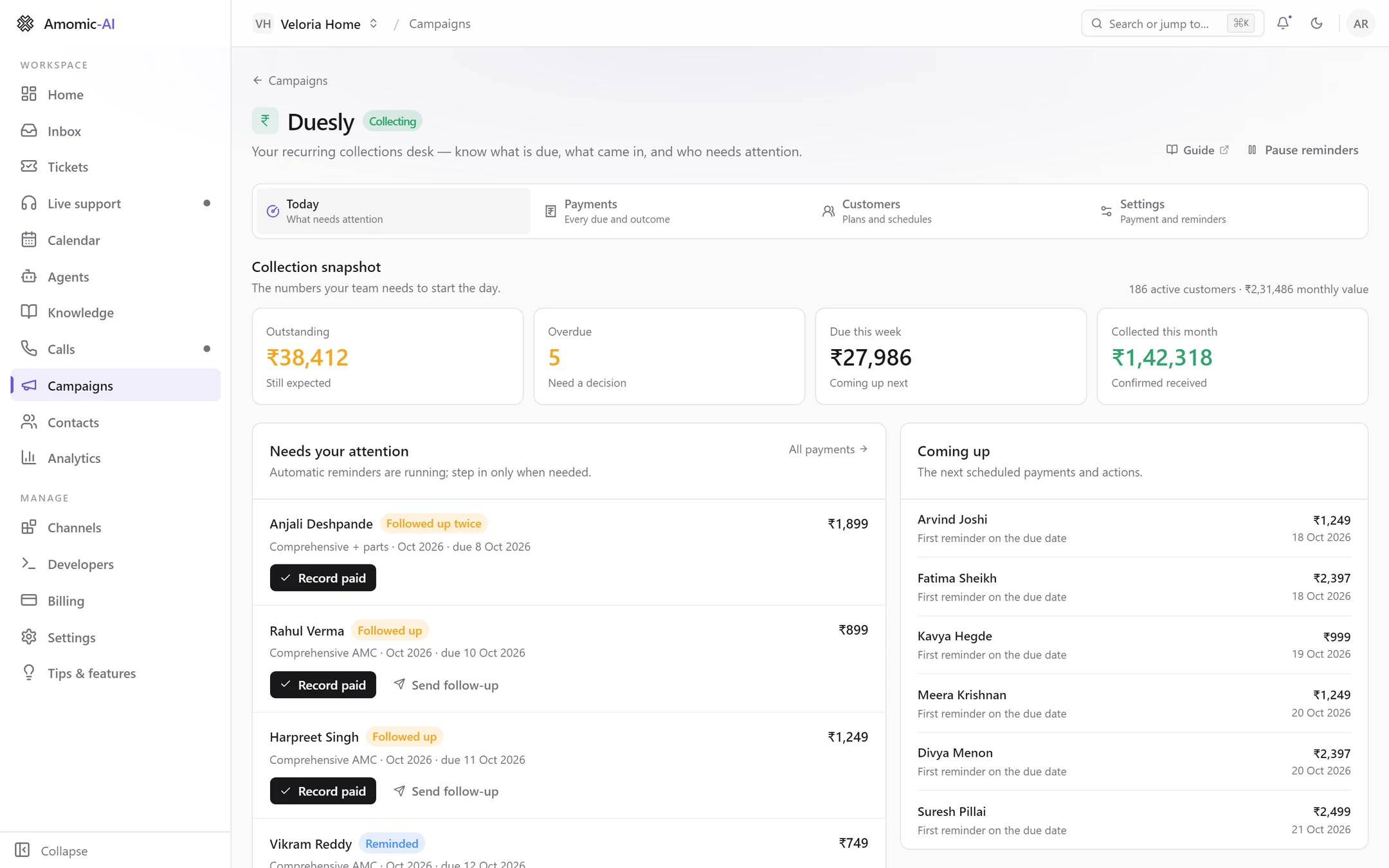Open the Knowledge section
Viewport: 1389px width, 868px height.
(116, 312)
